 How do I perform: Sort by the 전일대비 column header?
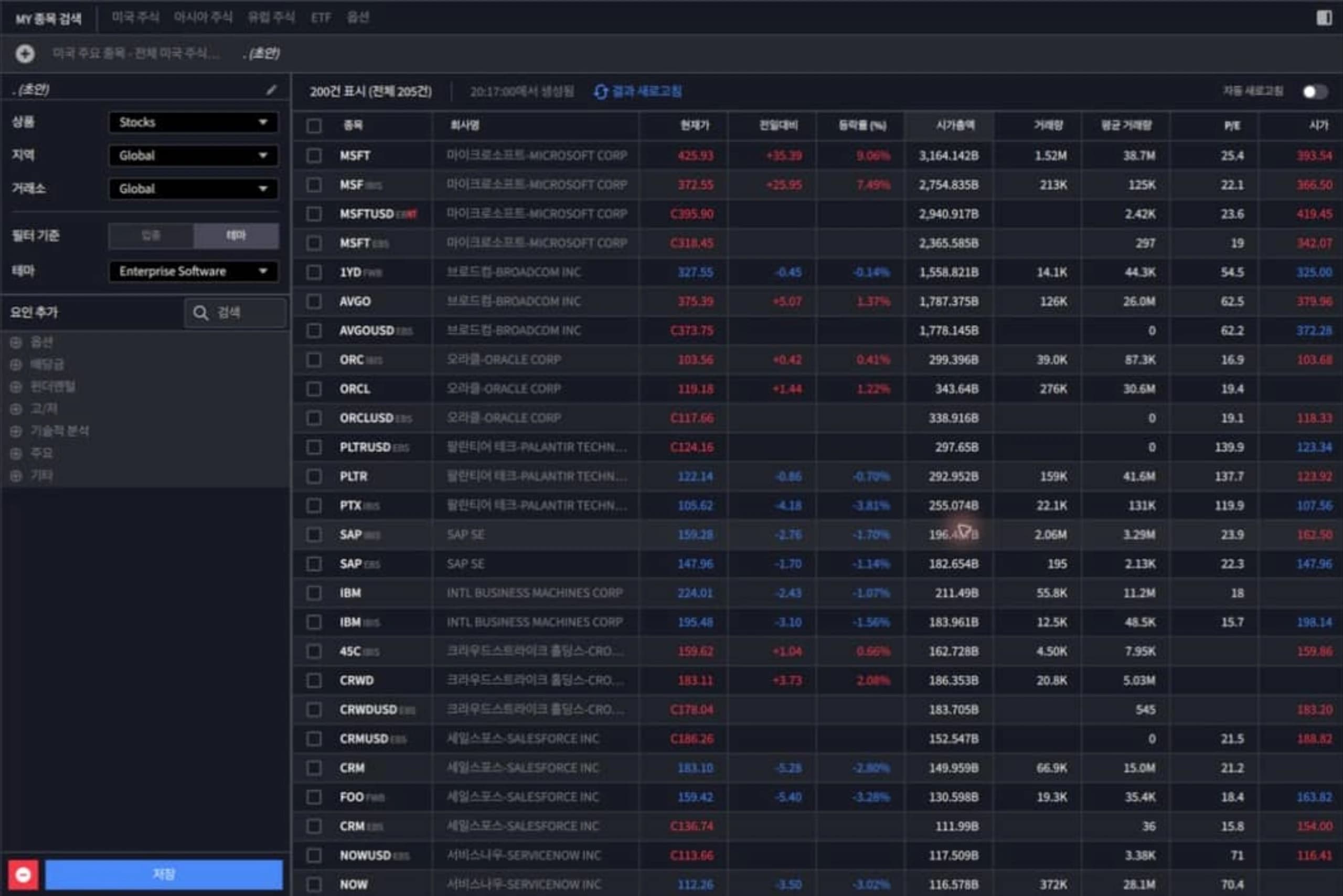click(778, 125)
